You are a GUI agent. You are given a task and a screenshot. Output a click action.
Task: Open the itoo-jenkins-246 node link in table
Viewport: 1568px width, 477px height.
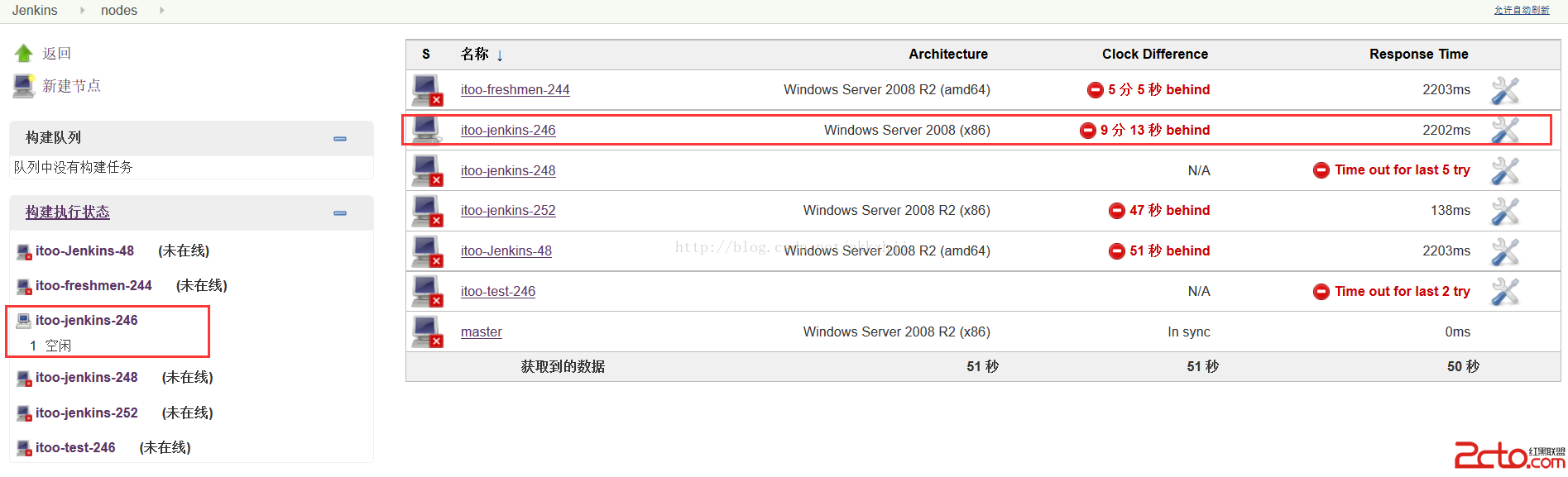[508, 130]
